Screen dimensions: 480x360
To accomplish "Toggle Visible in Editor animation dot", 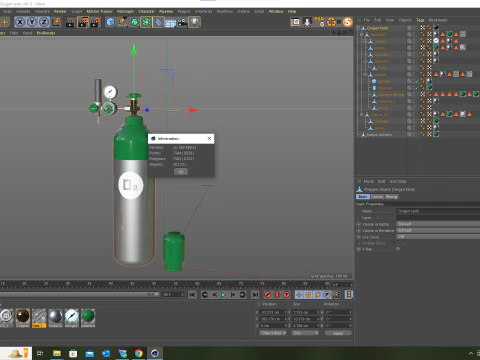I will coord(359,224).
